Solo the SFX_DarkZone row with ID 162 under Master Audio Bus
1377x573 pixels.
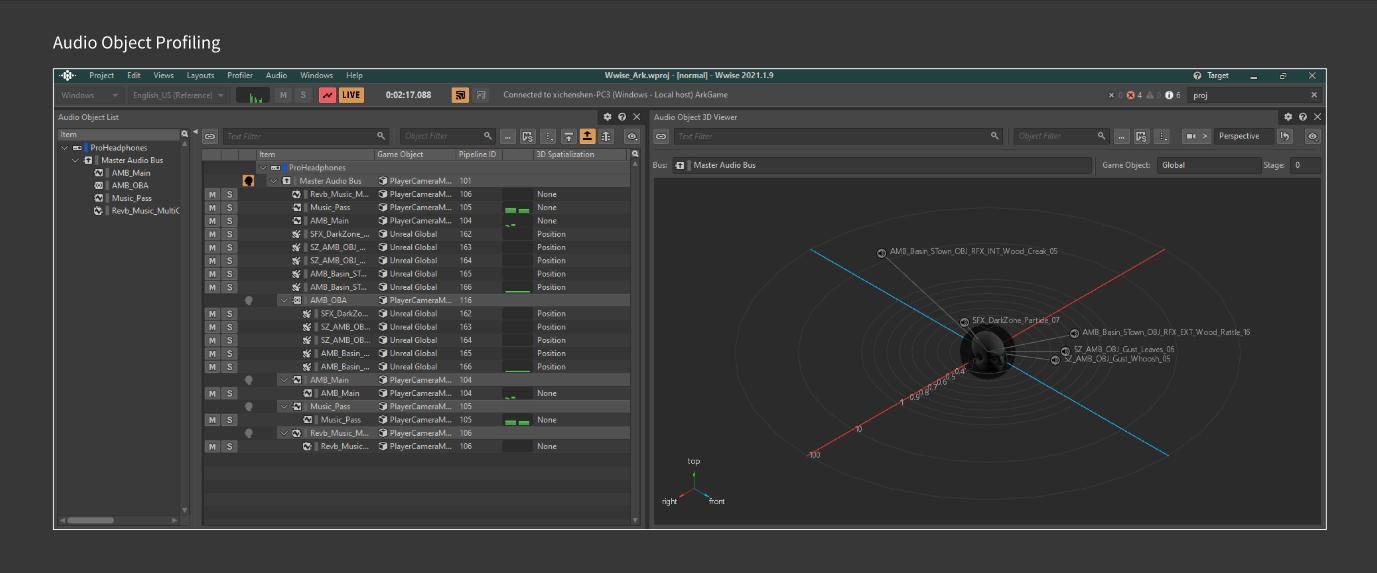pyautogui.click(x=229, y=234)
